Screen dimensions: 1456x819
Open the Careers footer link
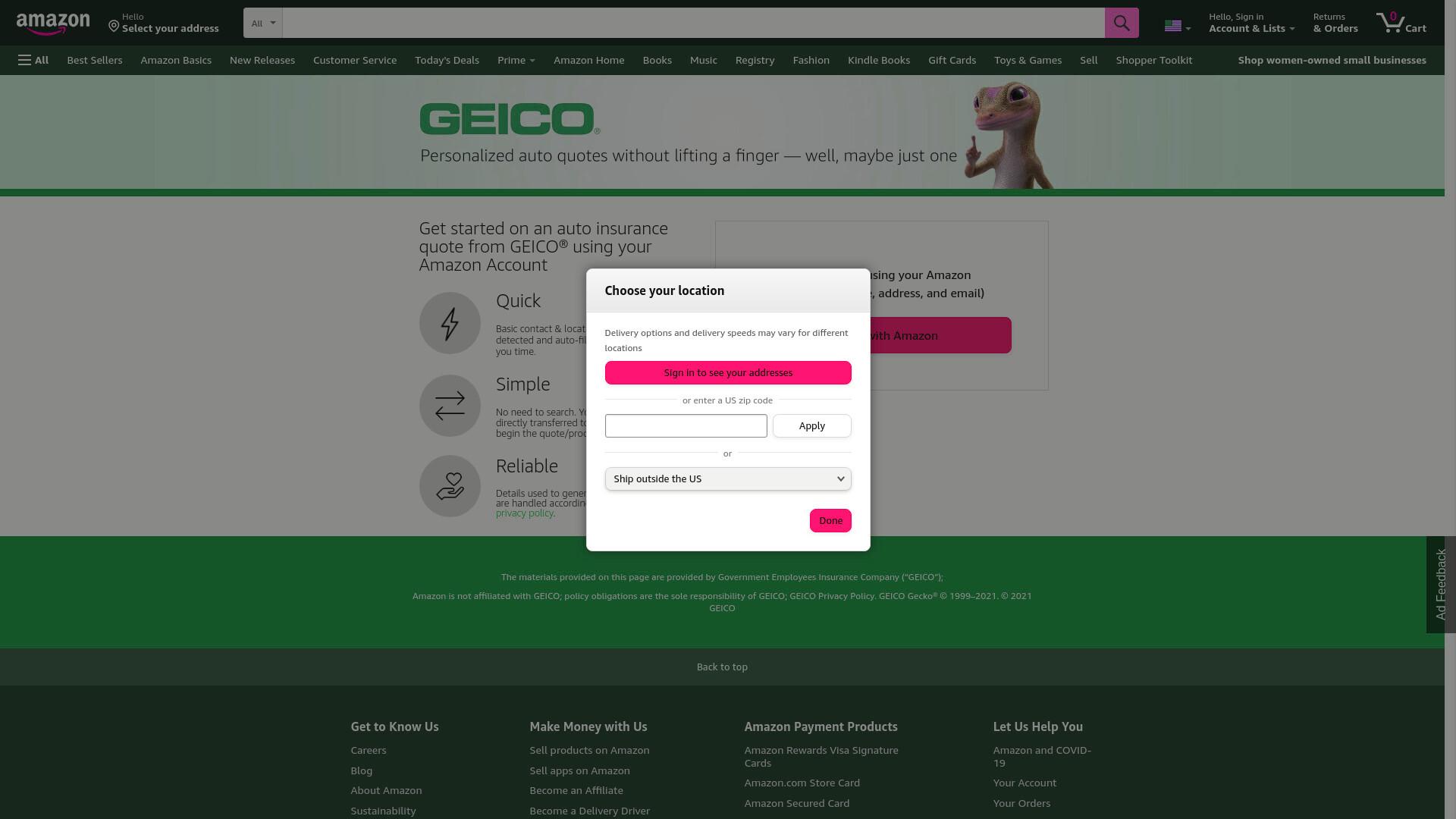(x=368, y=750)
